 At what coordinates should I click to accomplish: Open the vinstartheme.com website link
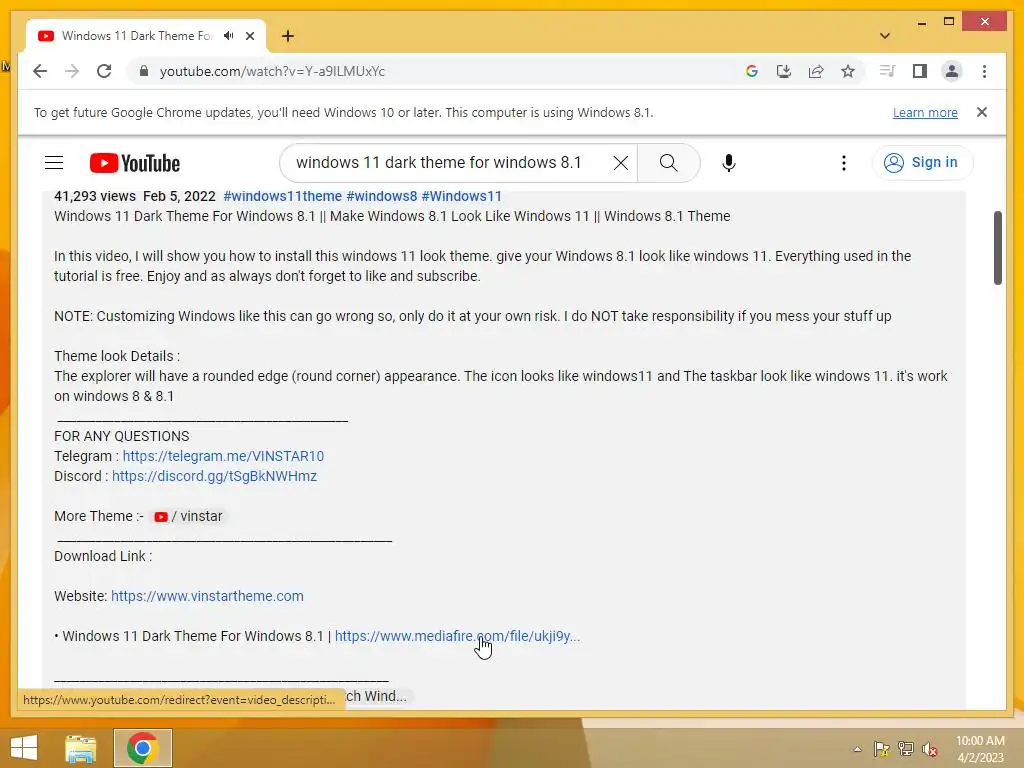tap(207, 596)
